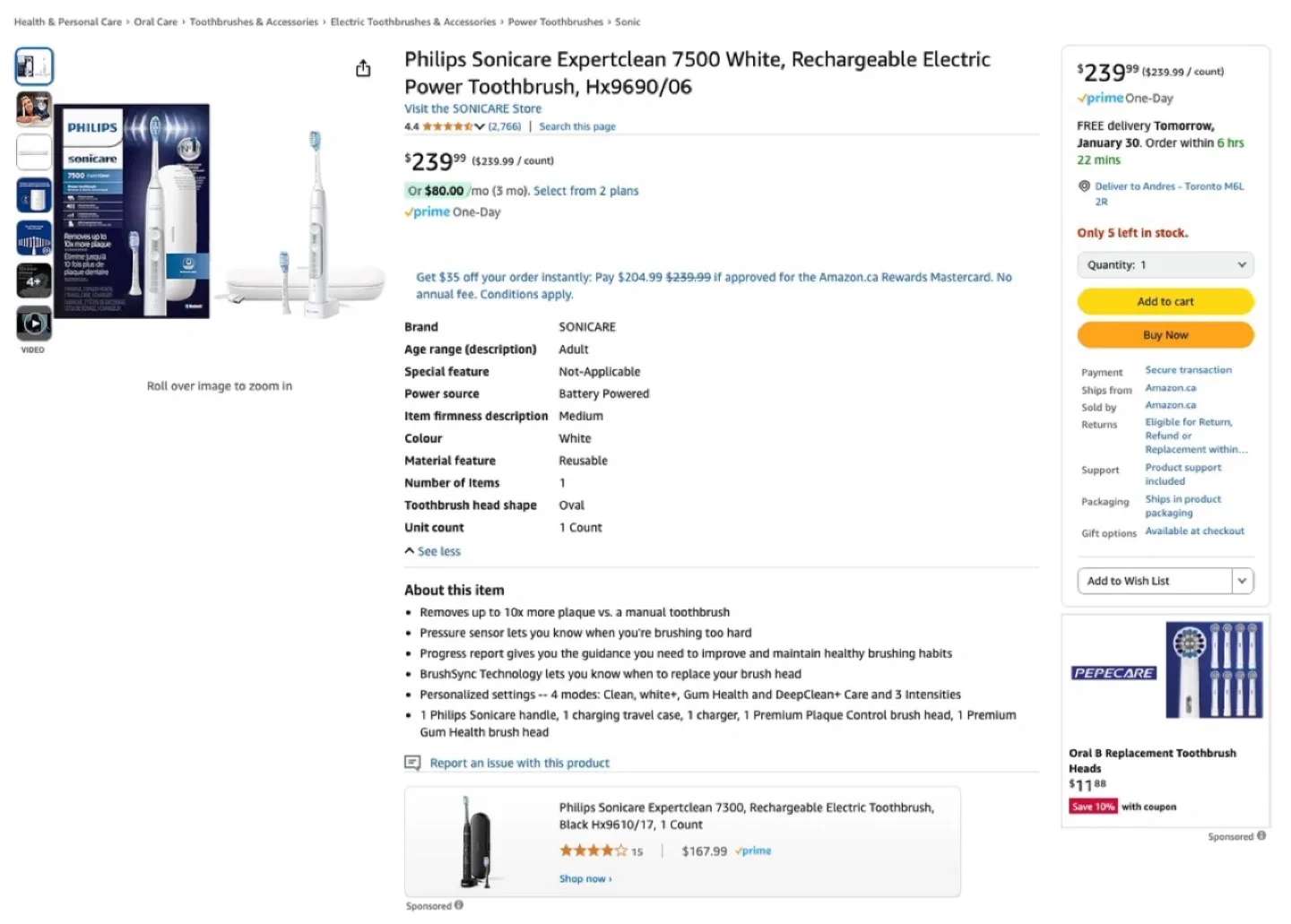Open the Quantity dropdown
Screen dimensions: 1291x924
1165,264
